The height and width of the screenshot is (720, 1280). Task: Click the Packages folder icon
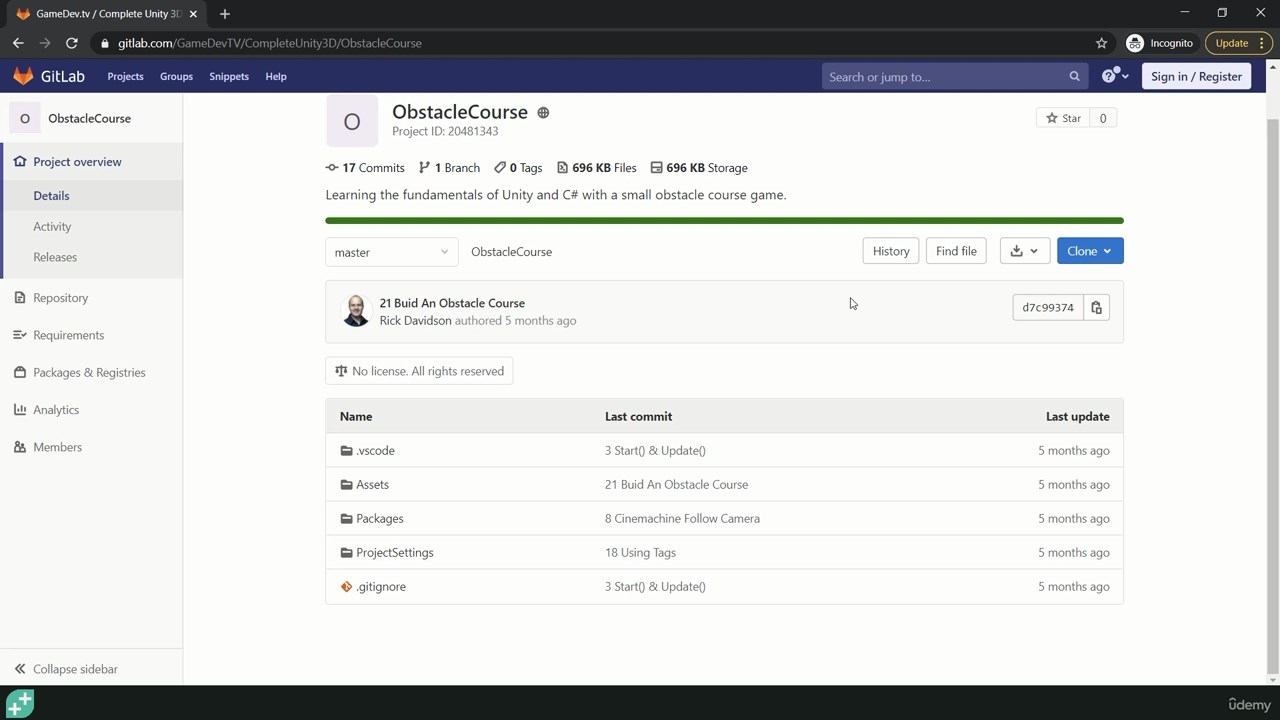(x=346, y=518)
